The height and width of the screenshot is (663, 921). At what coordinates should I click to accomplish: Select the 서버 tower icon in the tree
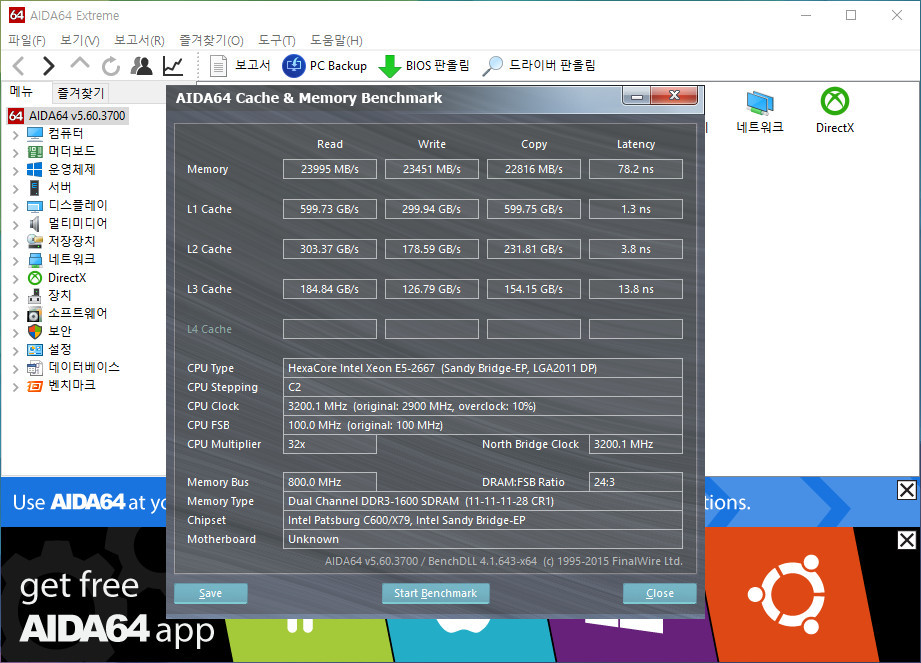point(35,188)
